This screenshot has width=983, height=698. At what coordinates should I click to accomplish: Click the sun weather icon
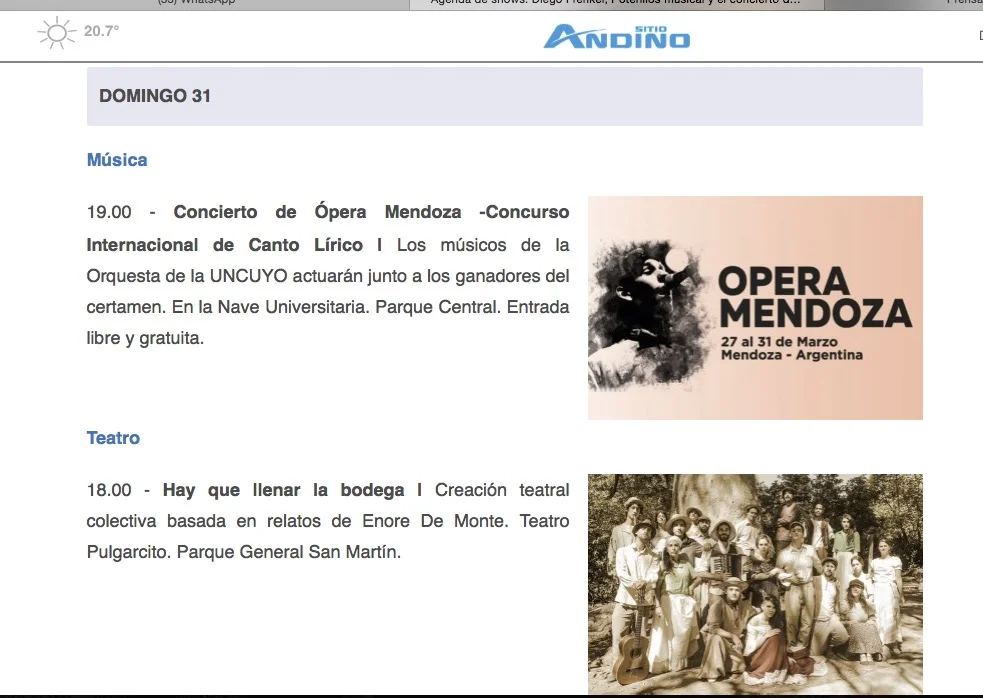[x=56, y=33]
